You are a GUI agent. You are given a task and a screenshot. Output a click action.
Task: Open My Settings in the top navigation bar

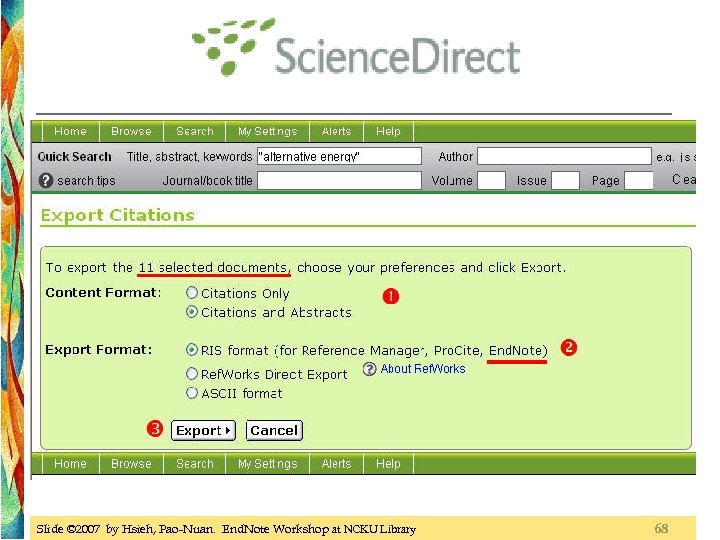click(x=268, y=131)
